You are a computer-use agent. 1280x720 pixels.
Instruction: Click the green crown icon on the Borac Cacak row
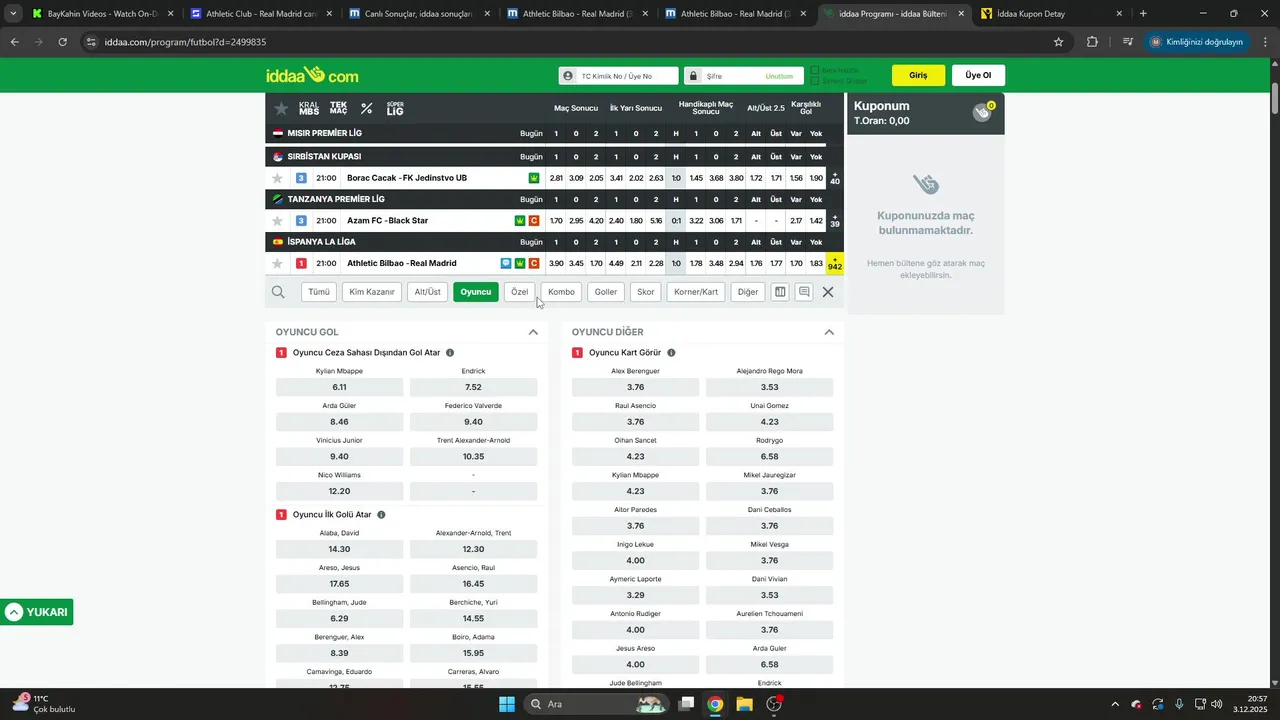coord(534,178)
